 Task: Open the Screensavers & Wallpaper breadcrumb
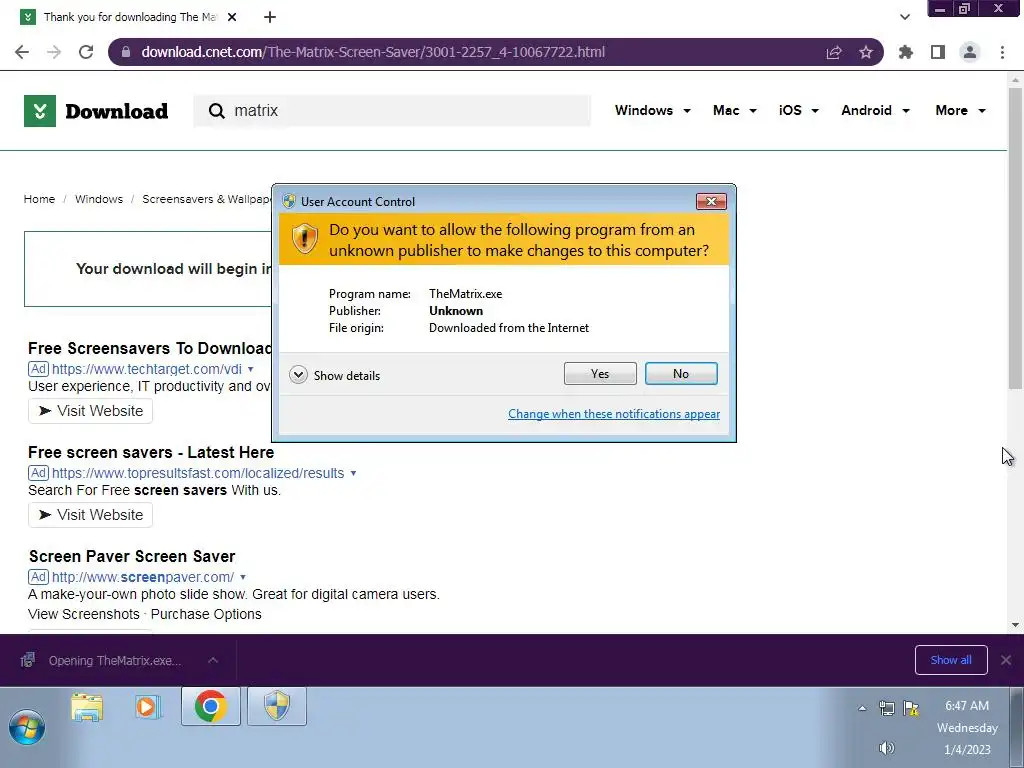(206, 199)
